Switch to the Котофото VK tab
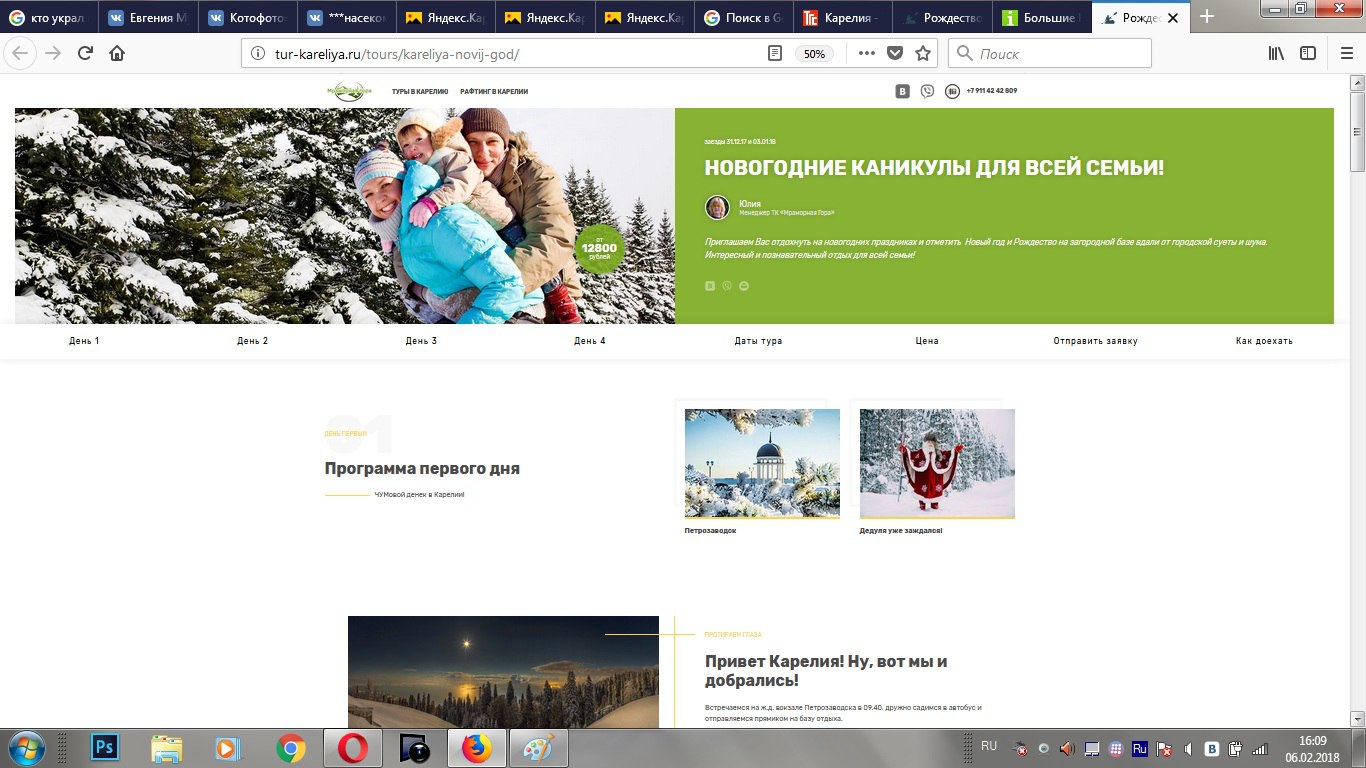The image size is (1366, 768). 245,18
